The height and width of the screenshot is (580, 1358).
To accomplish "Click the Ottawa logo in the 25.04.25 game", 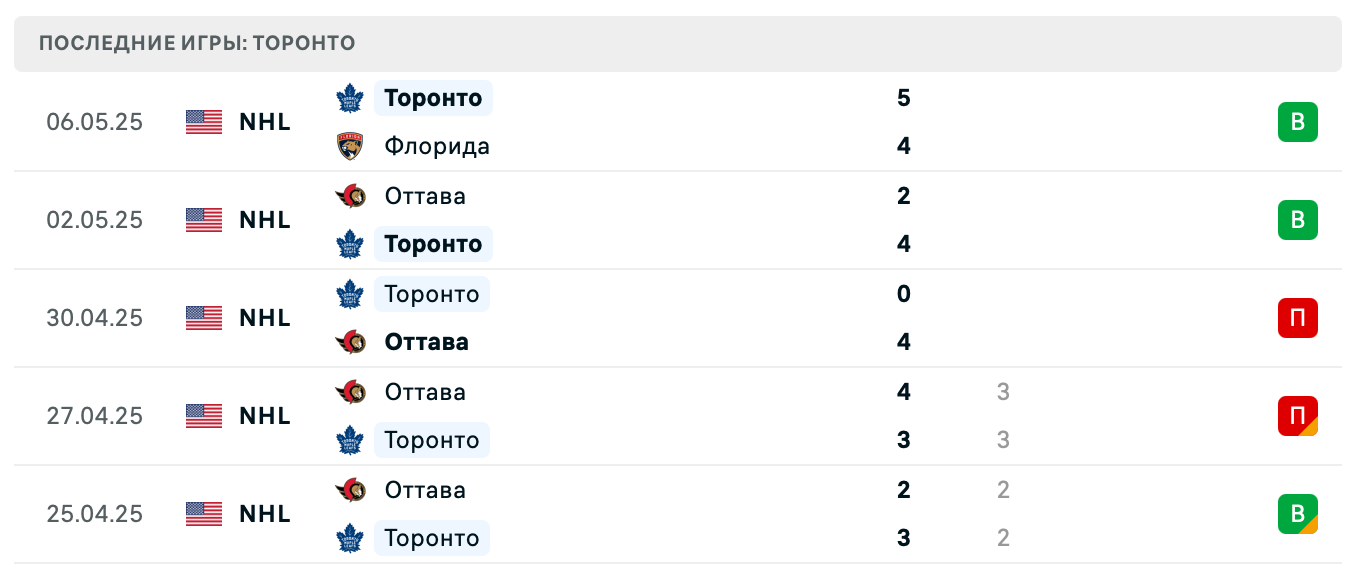I will click(349, 490).
